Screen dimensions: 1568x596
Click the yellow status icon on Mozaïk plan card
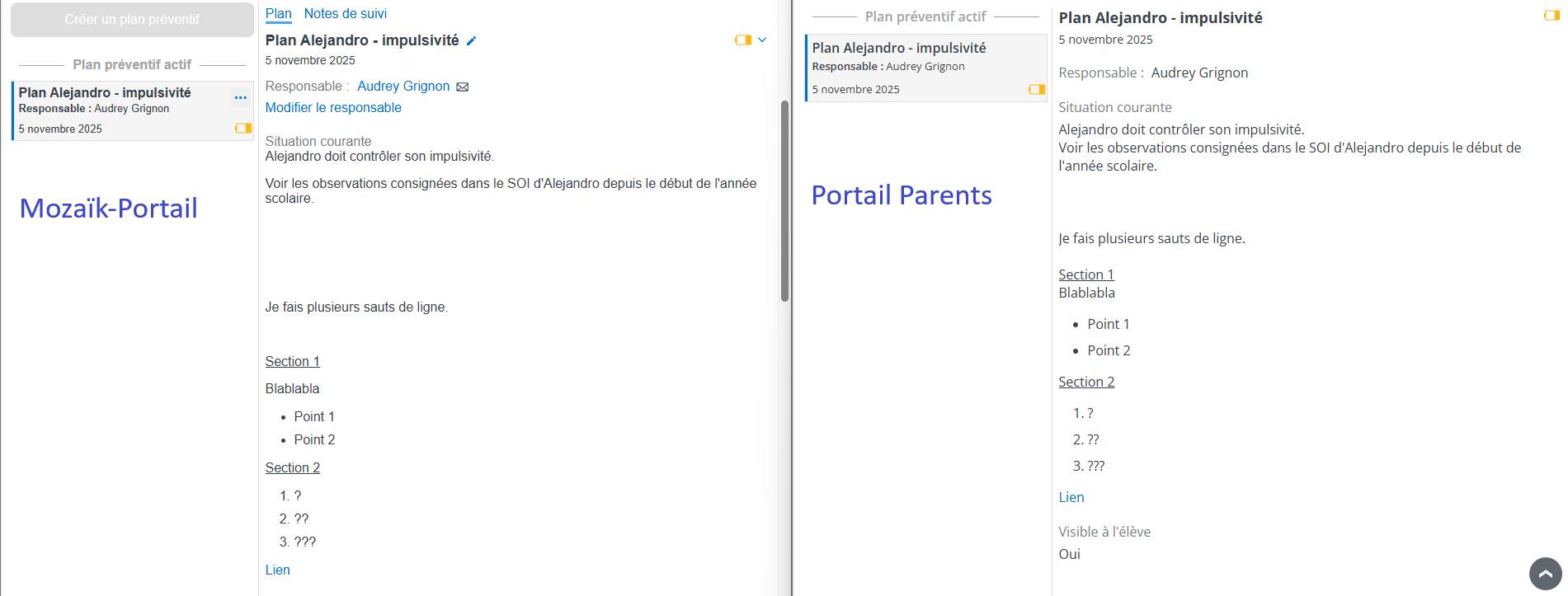(243, 128)
